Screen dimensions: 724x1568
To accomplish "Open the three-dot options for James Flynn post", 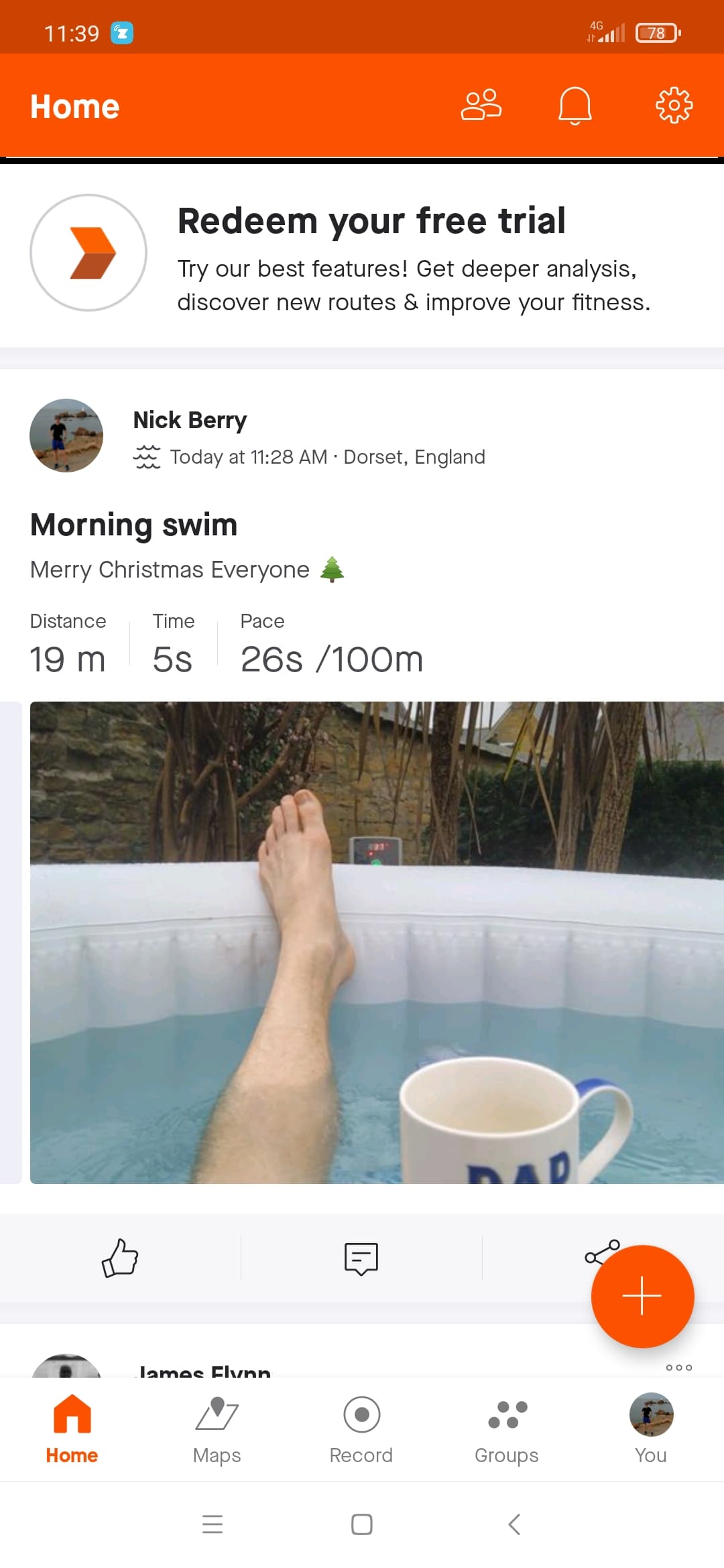I will [x=678, y=1368].
